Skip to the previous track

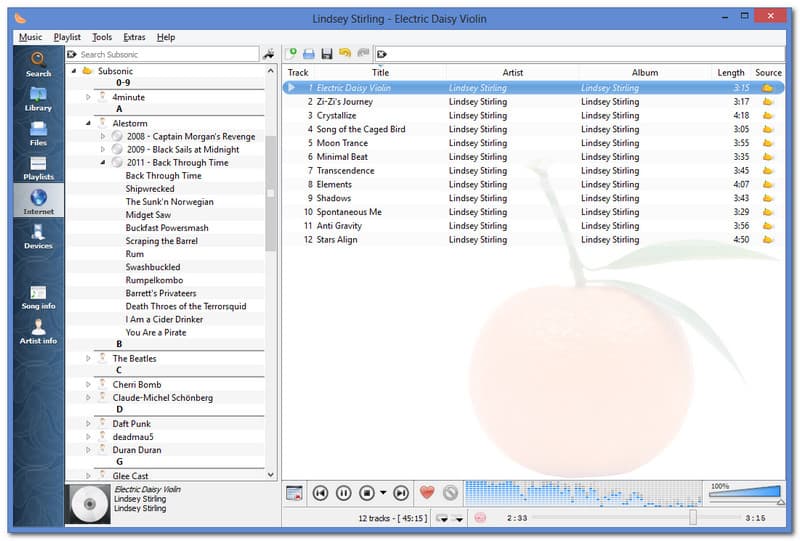(x=320, y=493)
